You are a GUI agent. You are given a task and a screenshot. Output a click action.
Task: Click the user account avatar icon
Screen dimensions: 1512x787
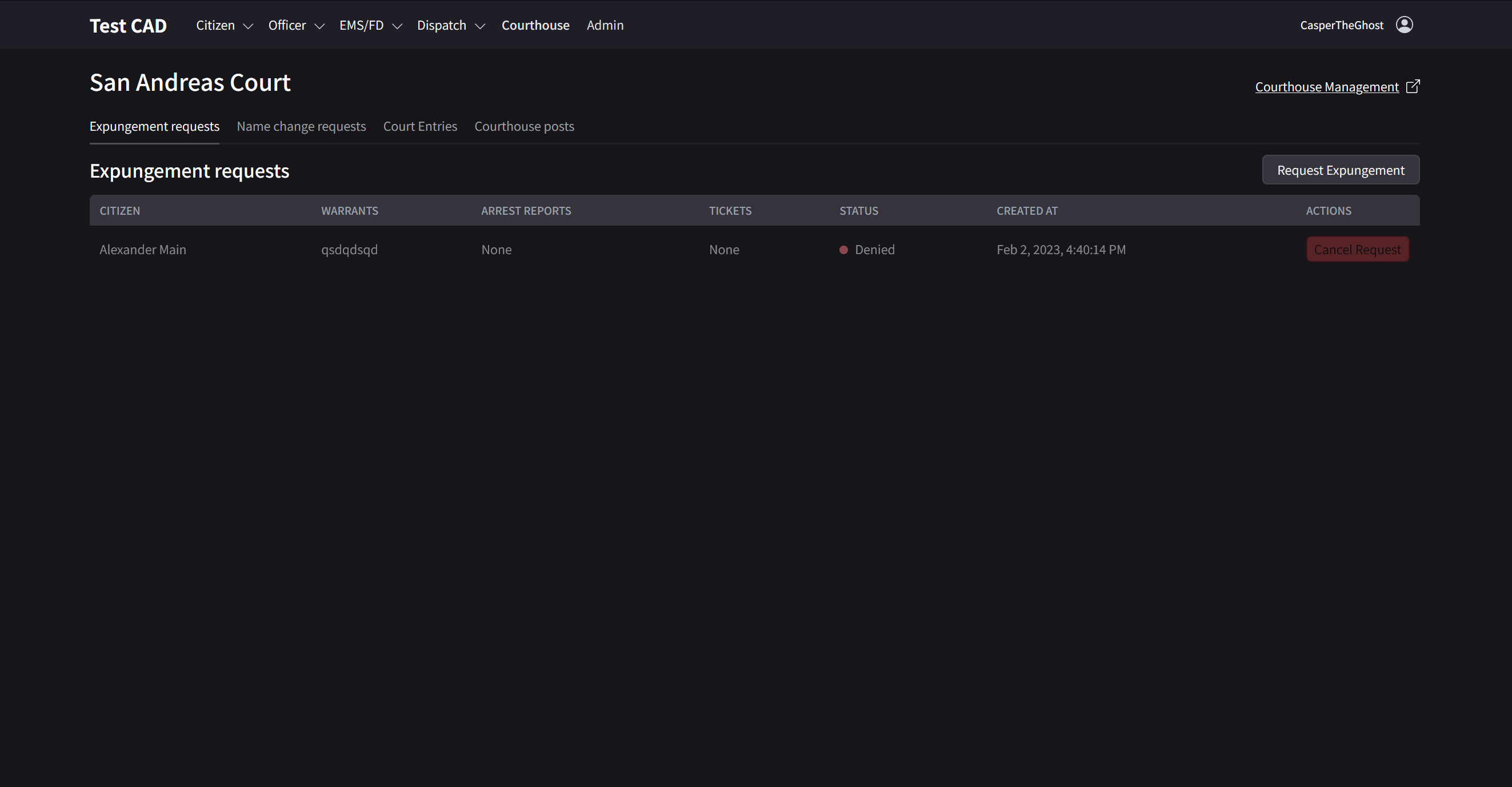click(x=1404, y=25)
